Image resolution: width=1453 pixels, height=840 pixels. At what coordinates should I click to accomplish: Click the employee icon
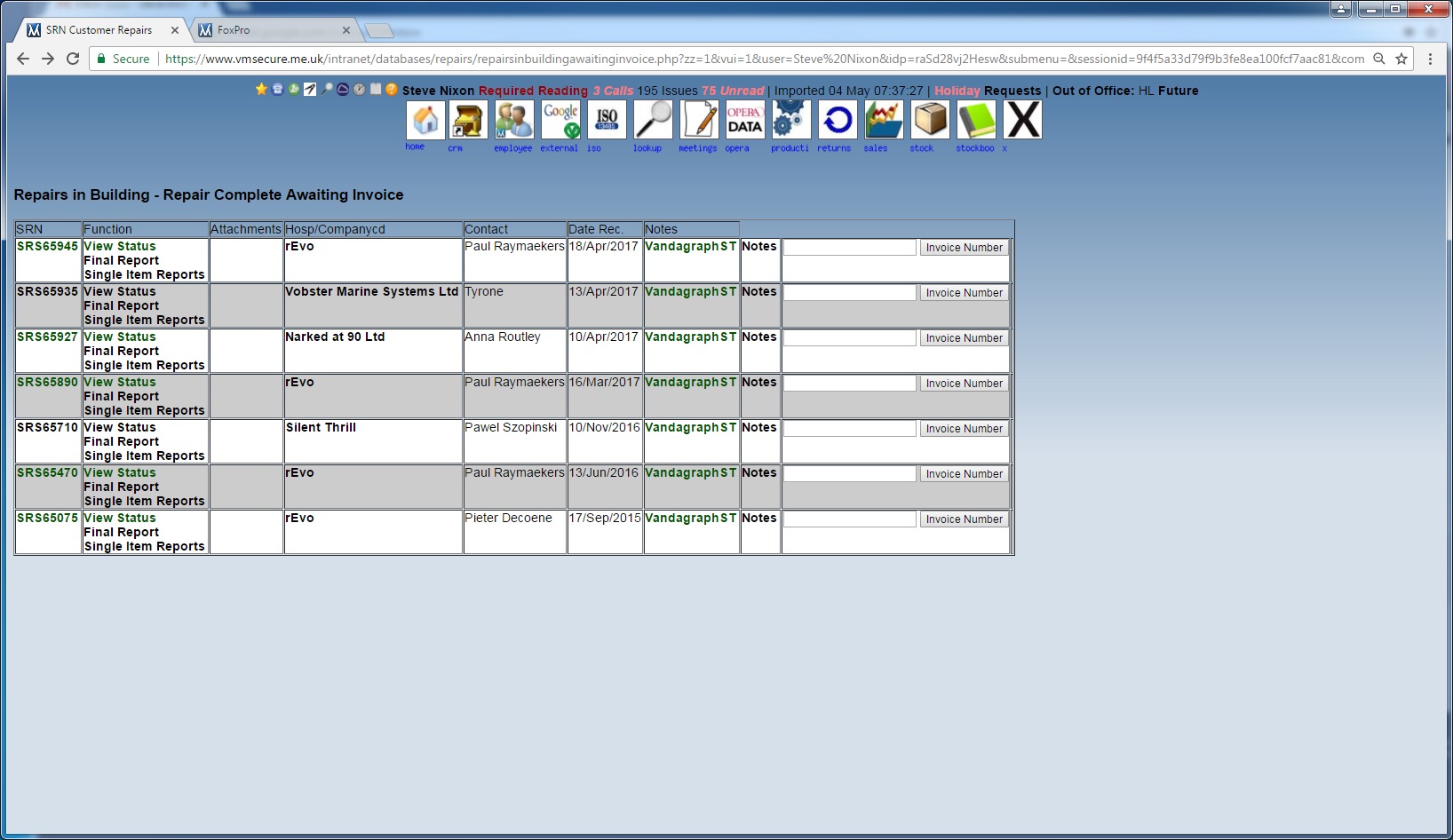click(513, 120)
